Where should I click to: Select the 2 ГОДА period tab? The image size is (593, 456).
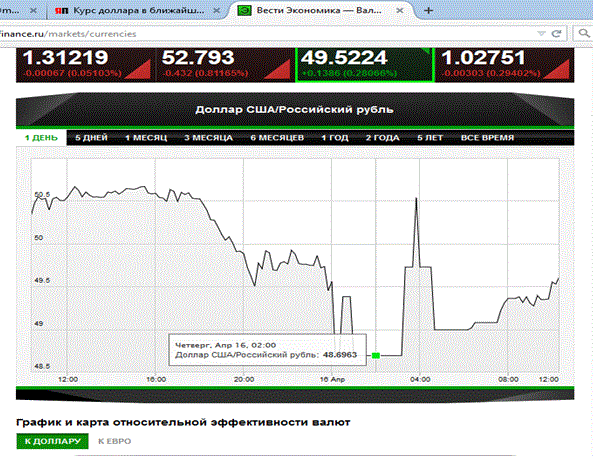coord(382,138)
